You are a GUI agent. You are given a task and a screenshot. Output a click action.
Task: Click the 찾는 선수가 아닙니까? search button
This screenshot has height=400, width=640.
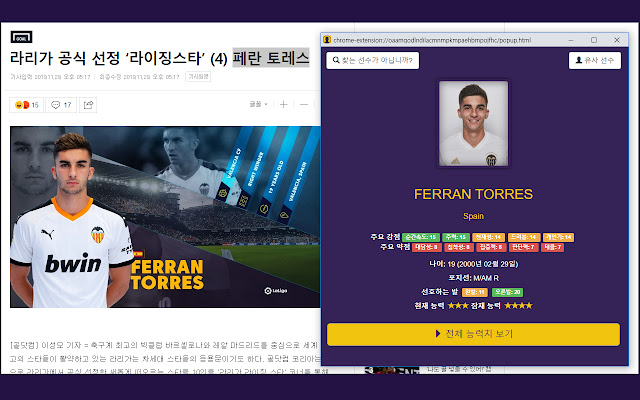point(373,60)
